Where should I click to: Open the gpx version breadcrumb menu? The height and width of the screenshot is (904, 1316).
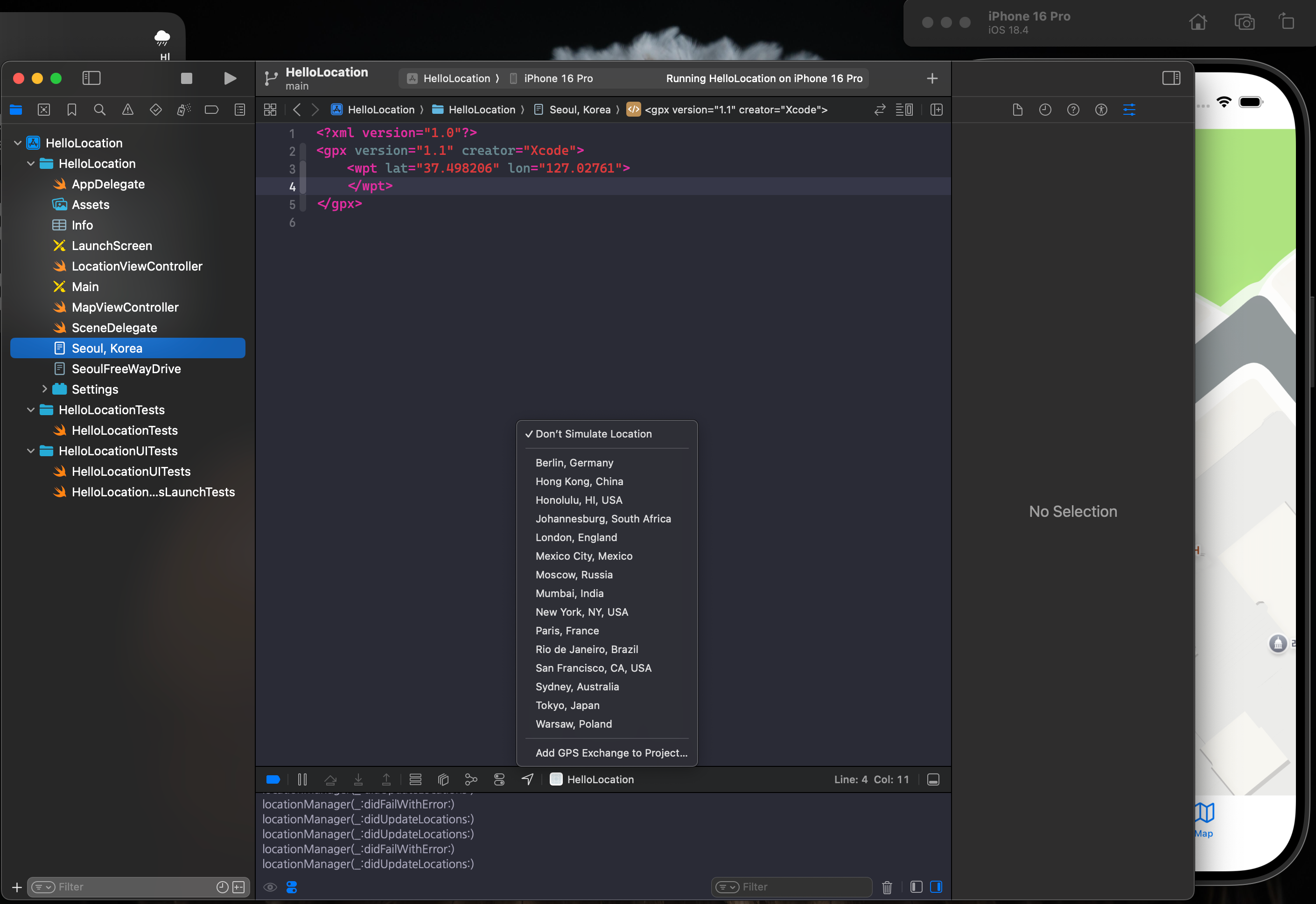[727, 110]
